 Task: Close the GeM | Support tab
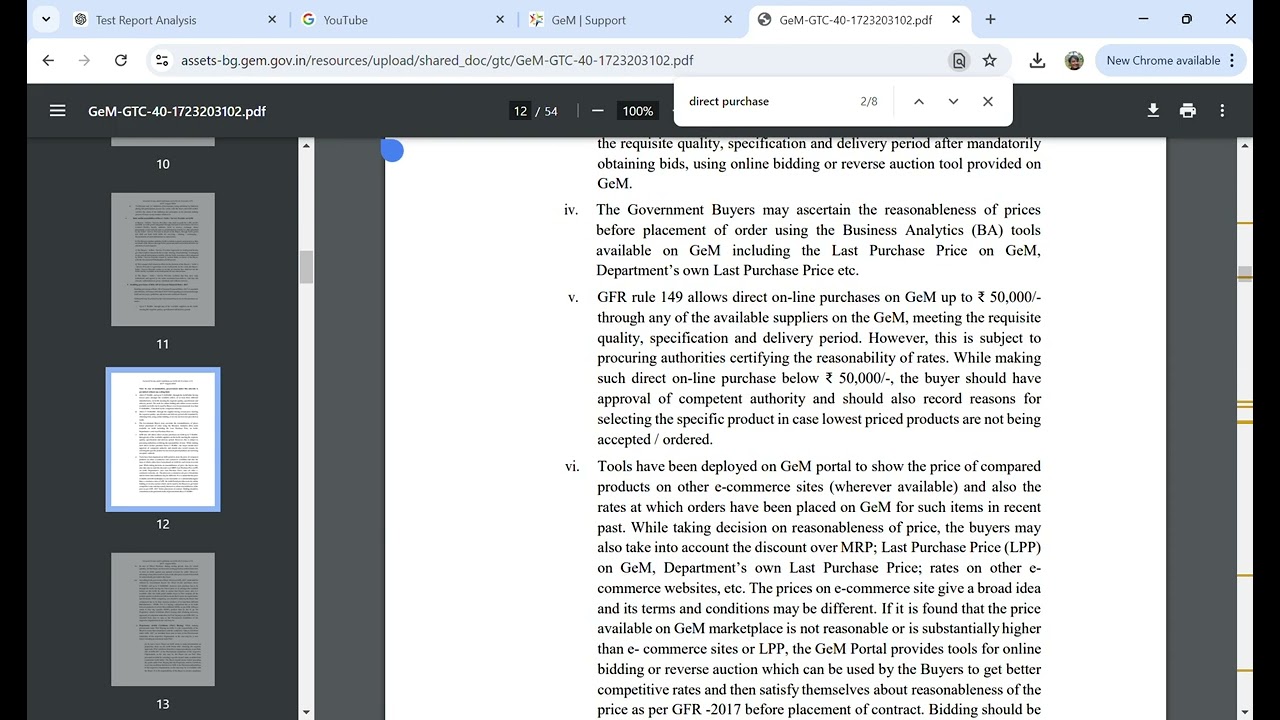[x=728, y=20]
